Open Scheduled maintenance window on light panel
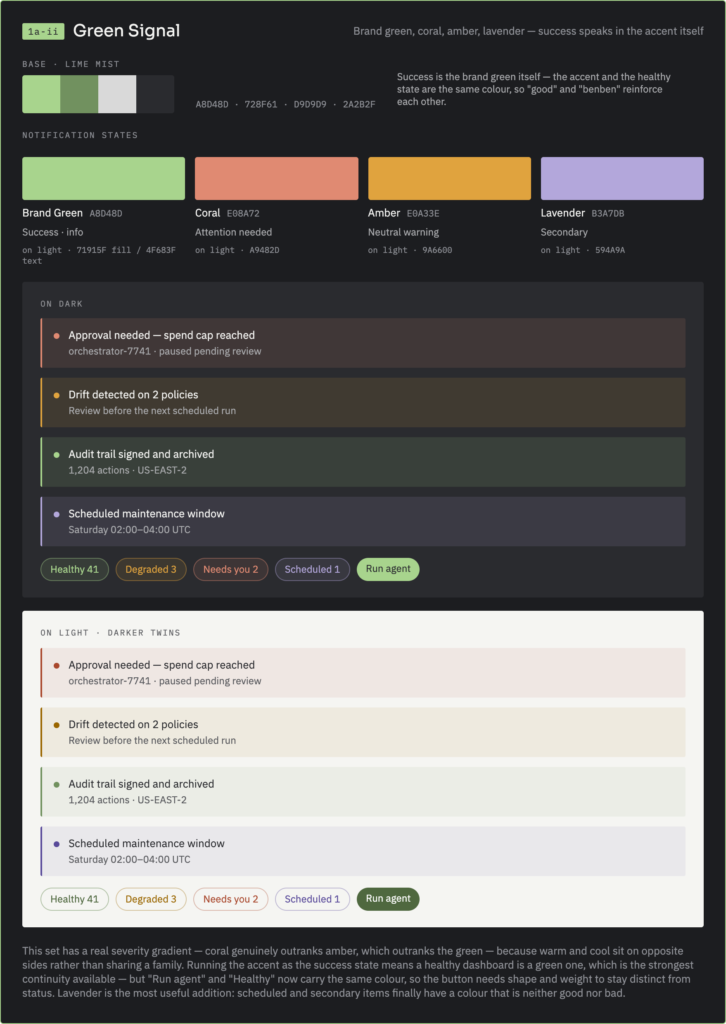Image resolution: width=726 pixels, height=1024 pixels. point(363,851)
